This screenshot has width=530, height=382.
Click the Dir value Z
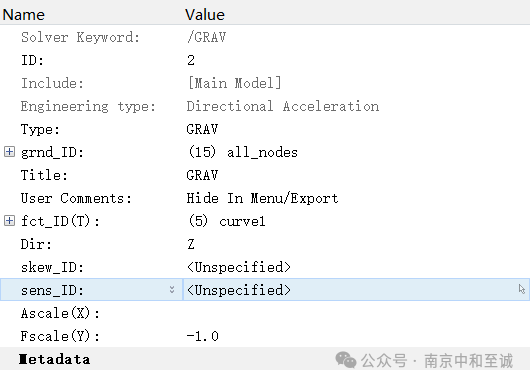click(x=191, y=244)
